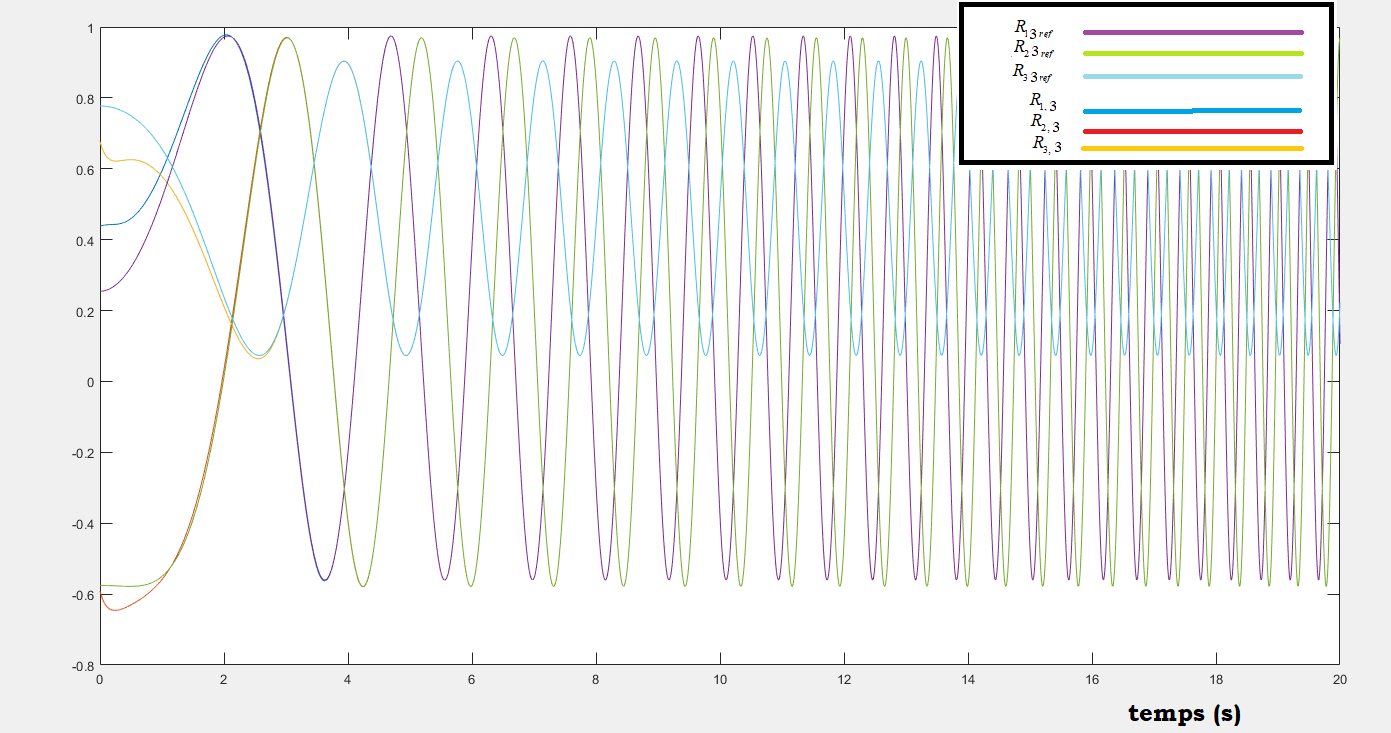Click x-axis tick label 6

(x=472, y=679)
